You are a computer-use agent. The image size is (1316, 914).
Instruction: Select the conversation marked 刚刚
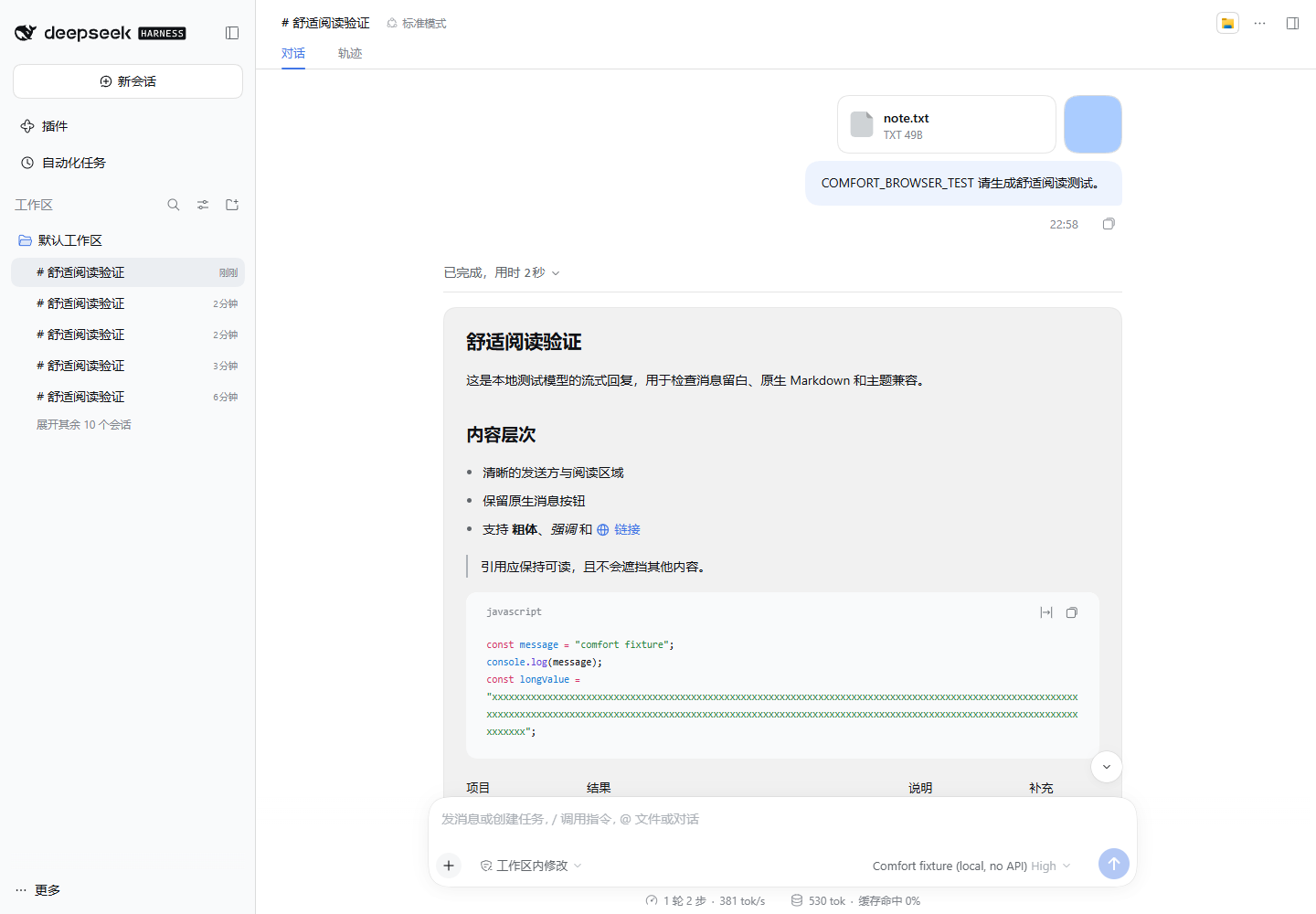[128, 272]
